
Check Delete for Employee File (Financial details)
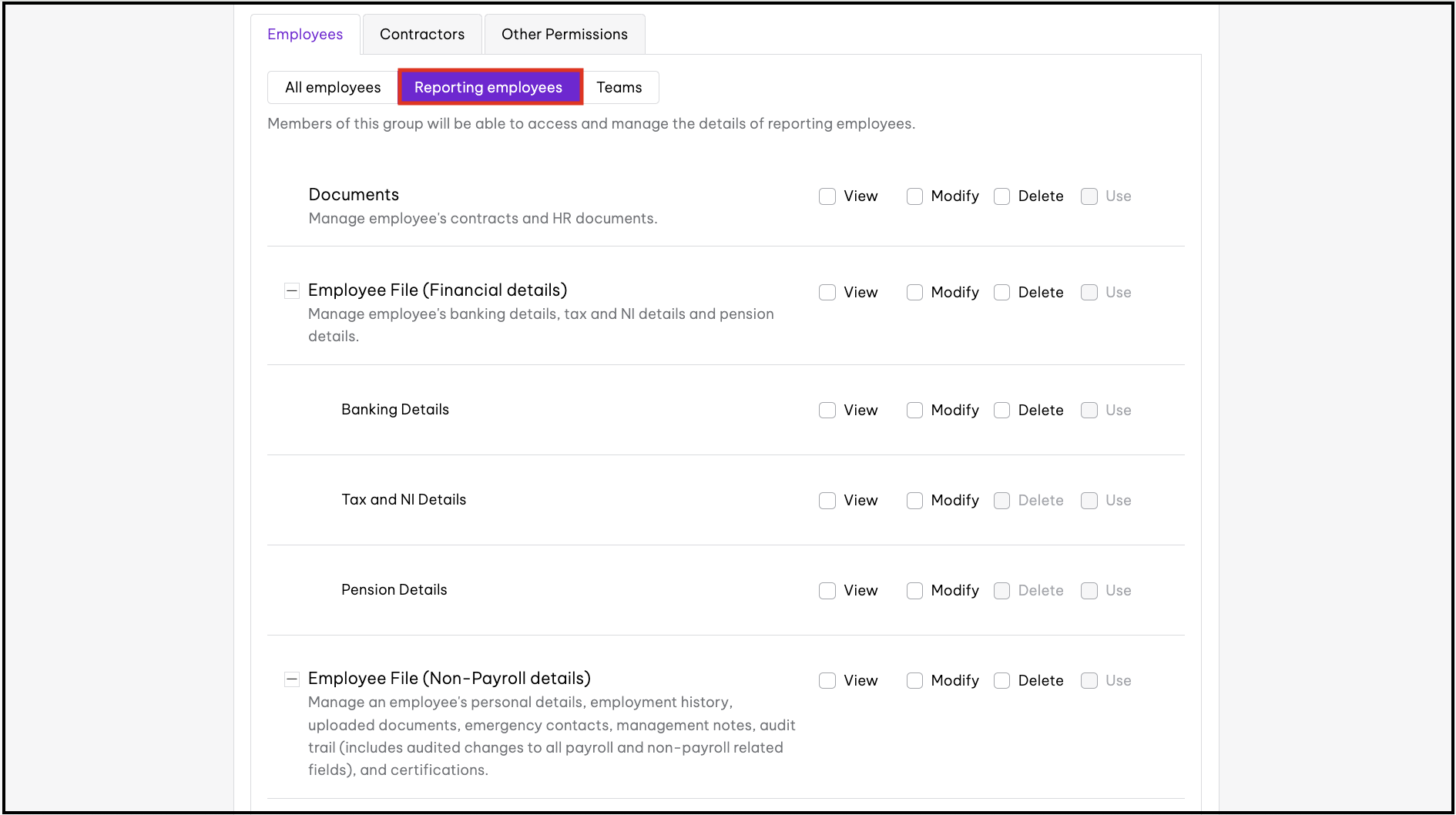[1001, 293]
